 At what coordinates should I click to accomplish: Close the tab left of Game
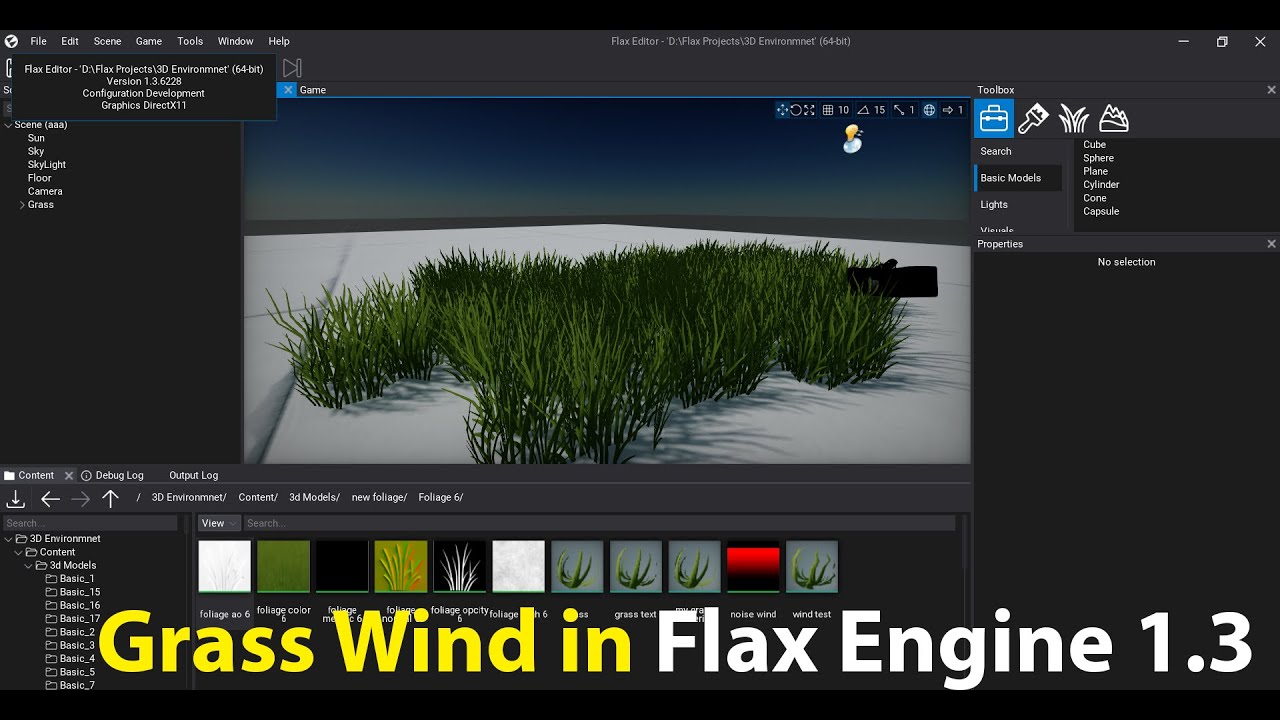click(288, 90)
